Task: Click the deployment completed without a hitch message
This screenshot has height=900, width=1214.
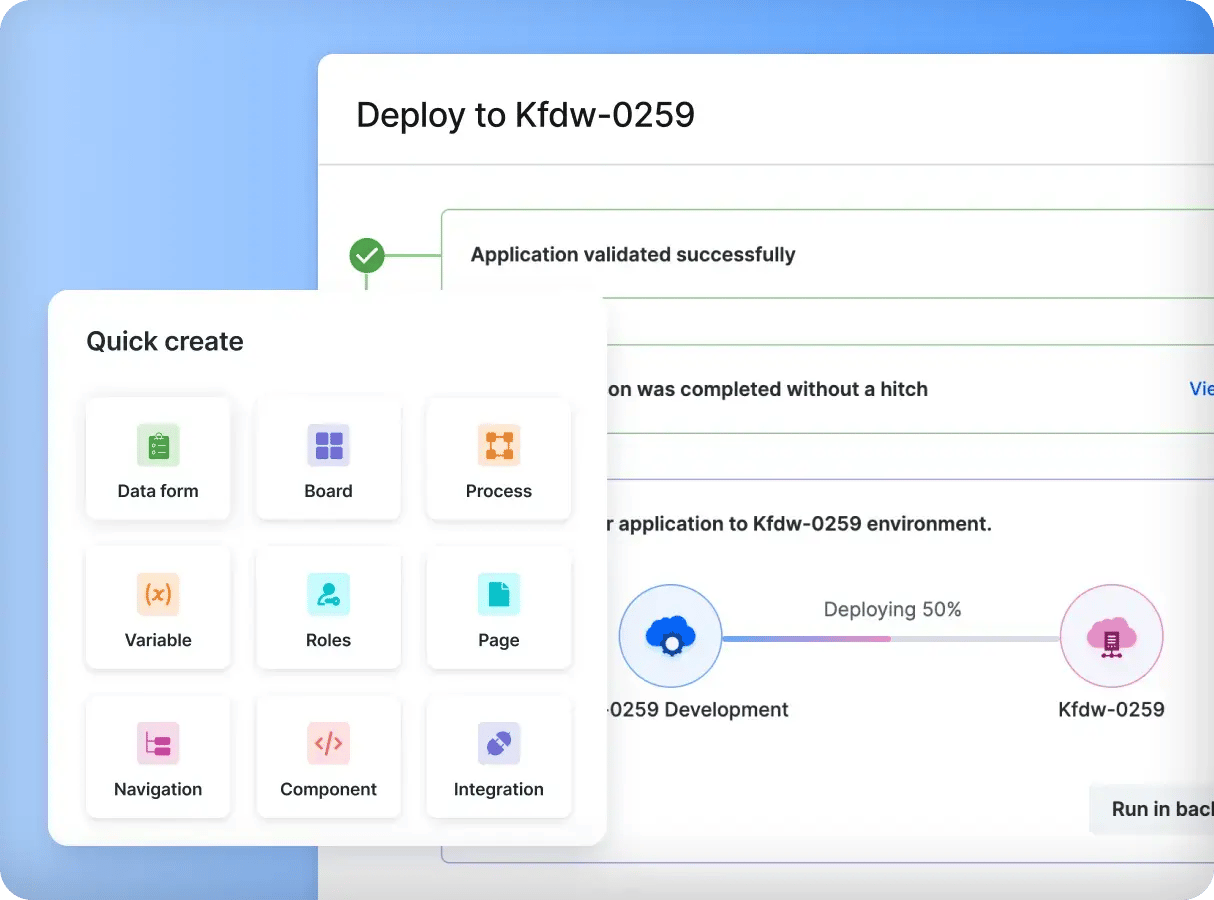Action: click(x=768, y=389)
